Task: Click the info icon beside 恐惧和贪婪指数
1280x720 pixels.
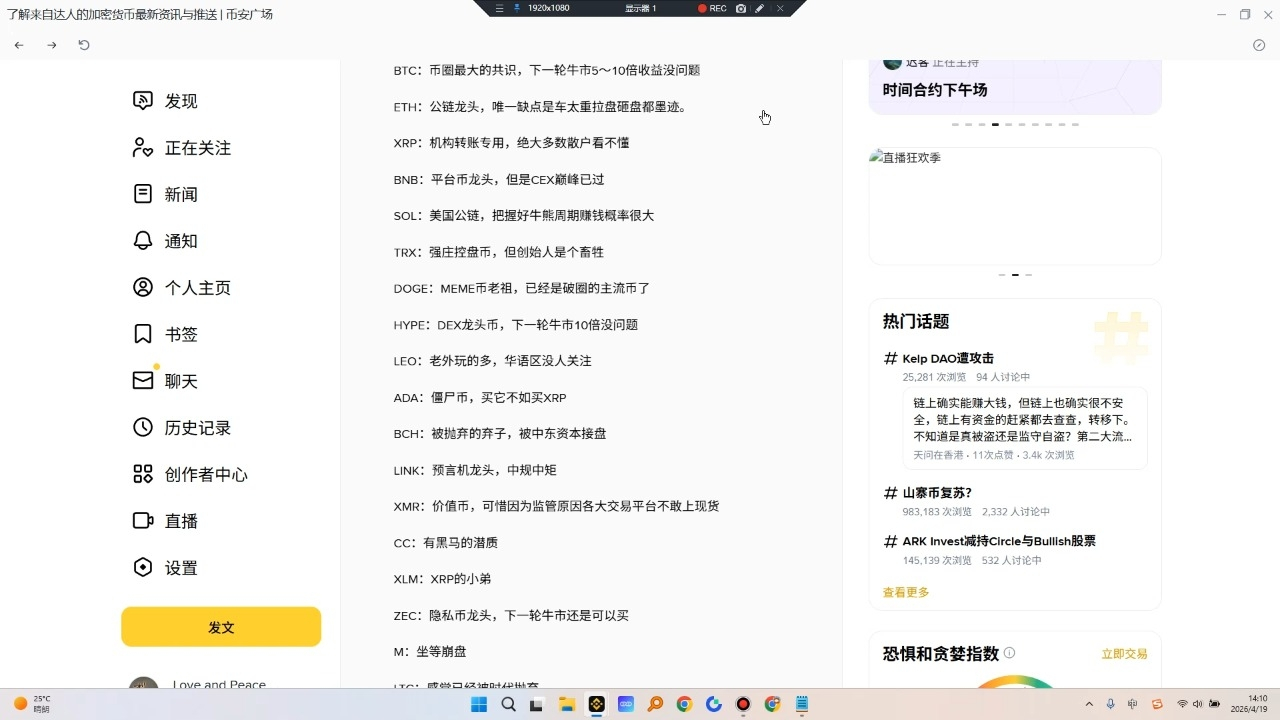Action: (x=1009, y=653)
